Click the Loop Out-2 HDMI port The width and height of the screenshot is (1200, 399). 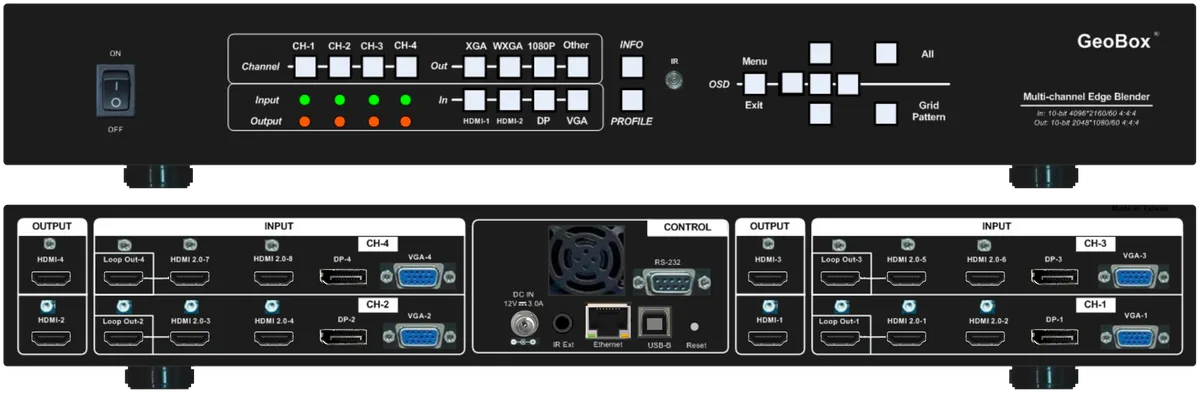(124, 338)
